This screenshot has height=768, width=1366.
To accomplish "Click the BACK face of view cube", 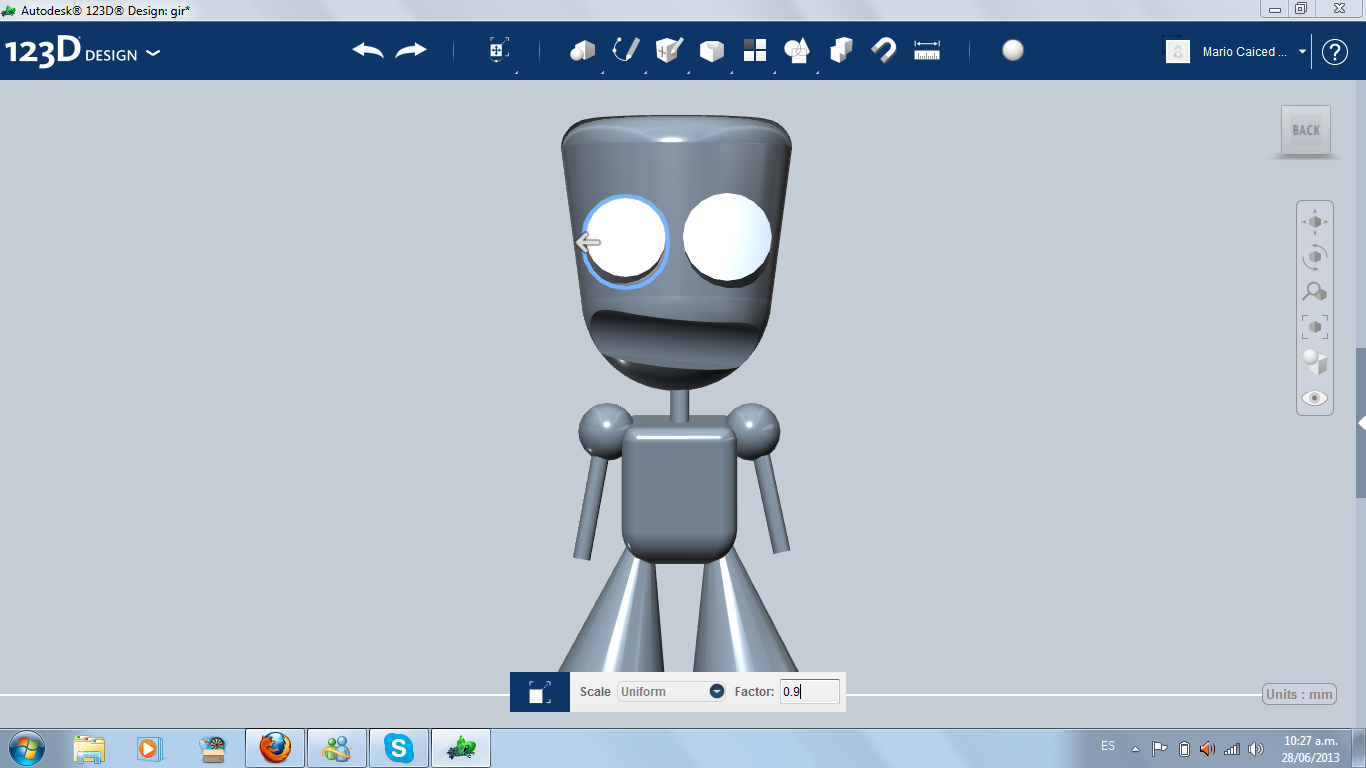I will pos(1306,130).
